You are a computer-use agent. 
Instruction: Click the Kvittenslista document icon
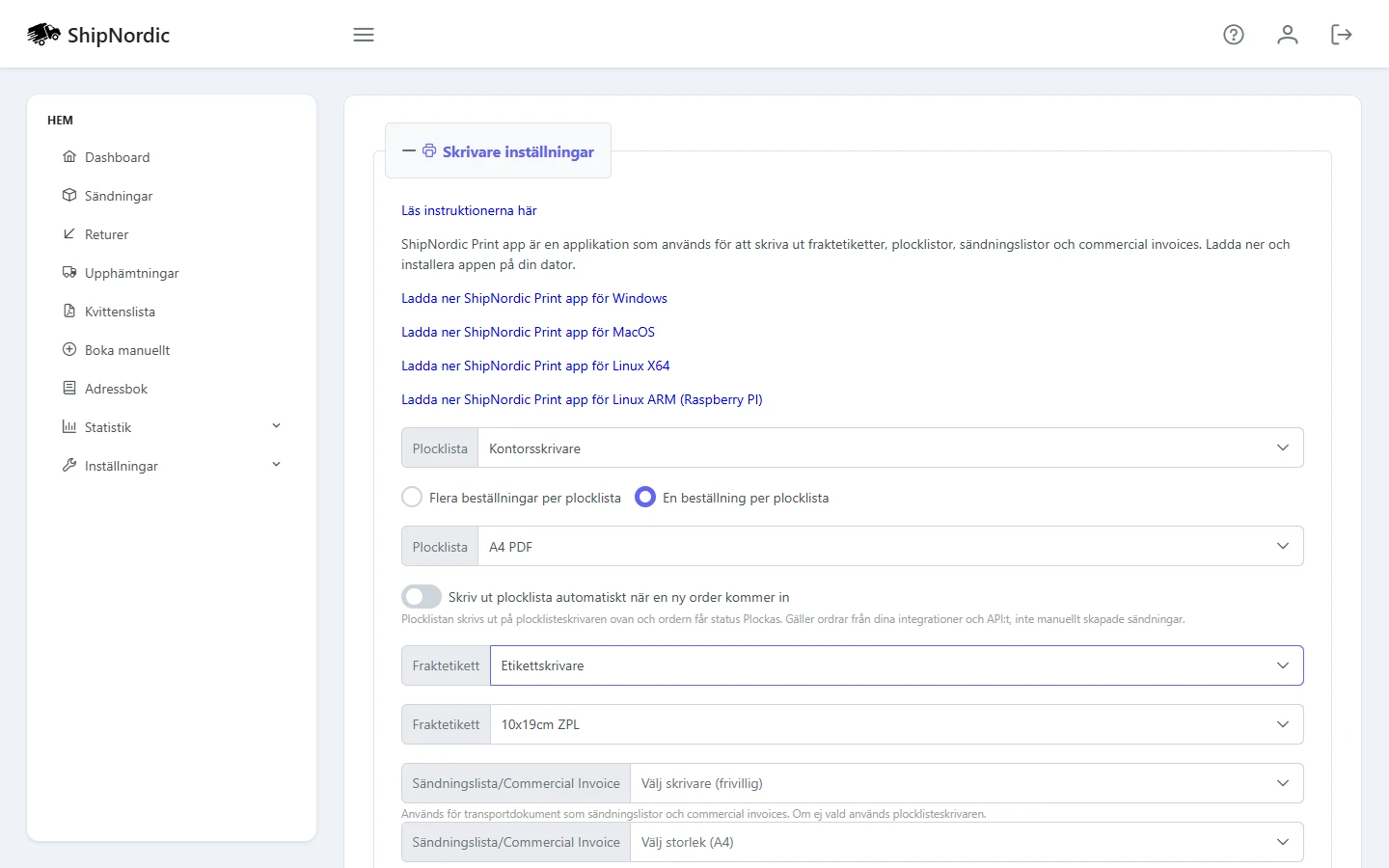coord(69,311)
